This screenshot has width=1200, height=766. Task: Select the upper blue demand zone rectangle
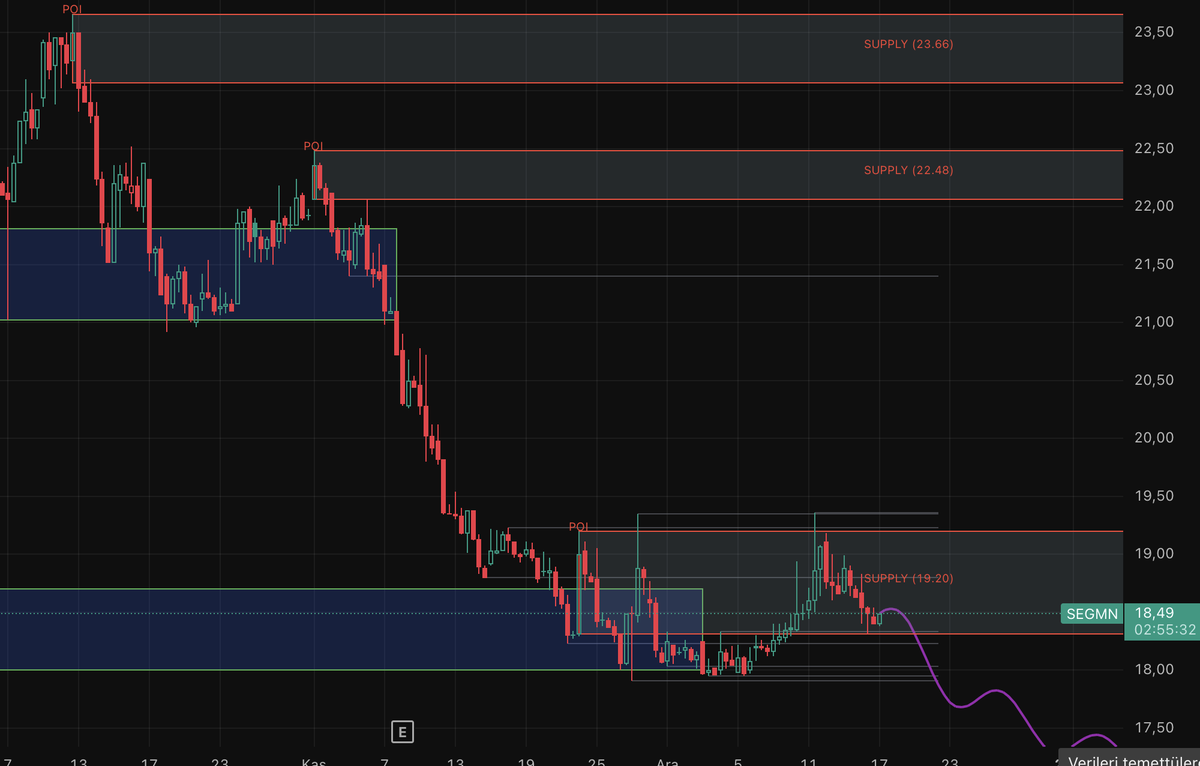(198, 274)
